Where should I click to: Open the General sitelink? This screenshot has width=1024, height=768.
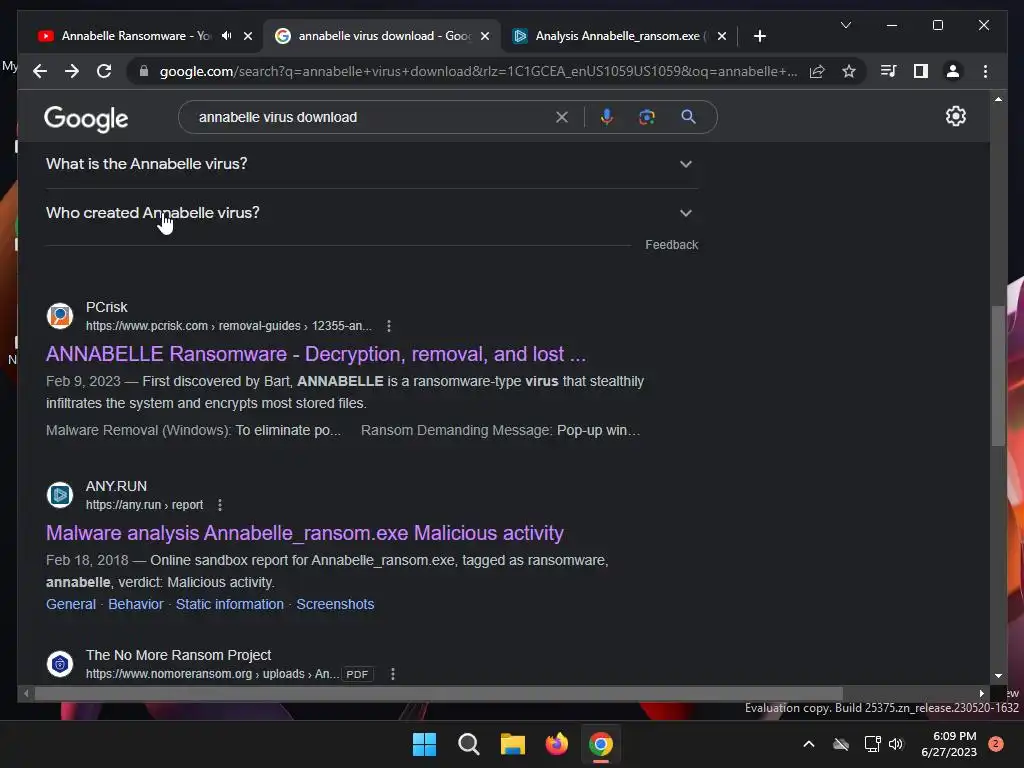coord(71,604)
